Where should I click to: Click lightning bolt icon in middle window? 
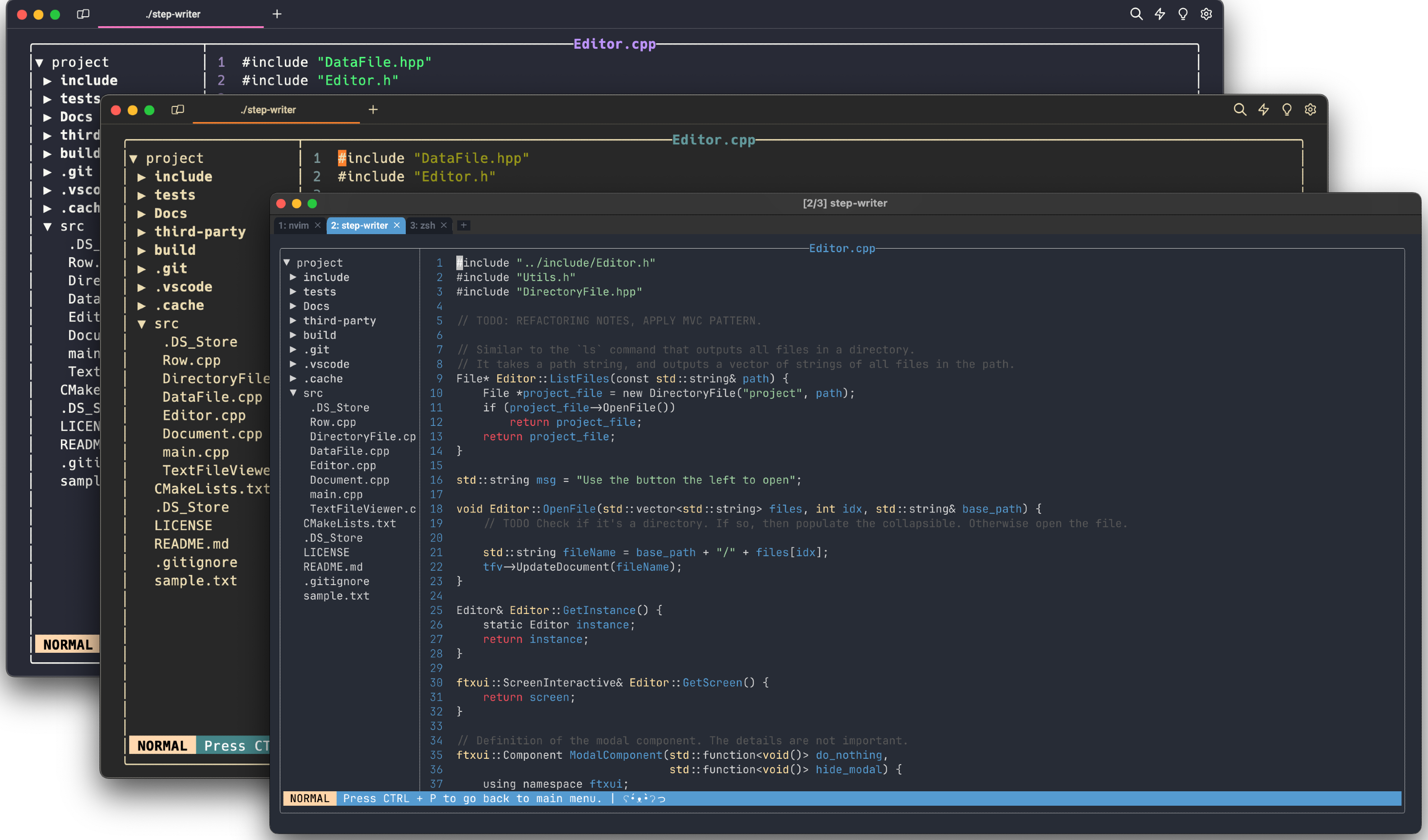pos(1263,110)
